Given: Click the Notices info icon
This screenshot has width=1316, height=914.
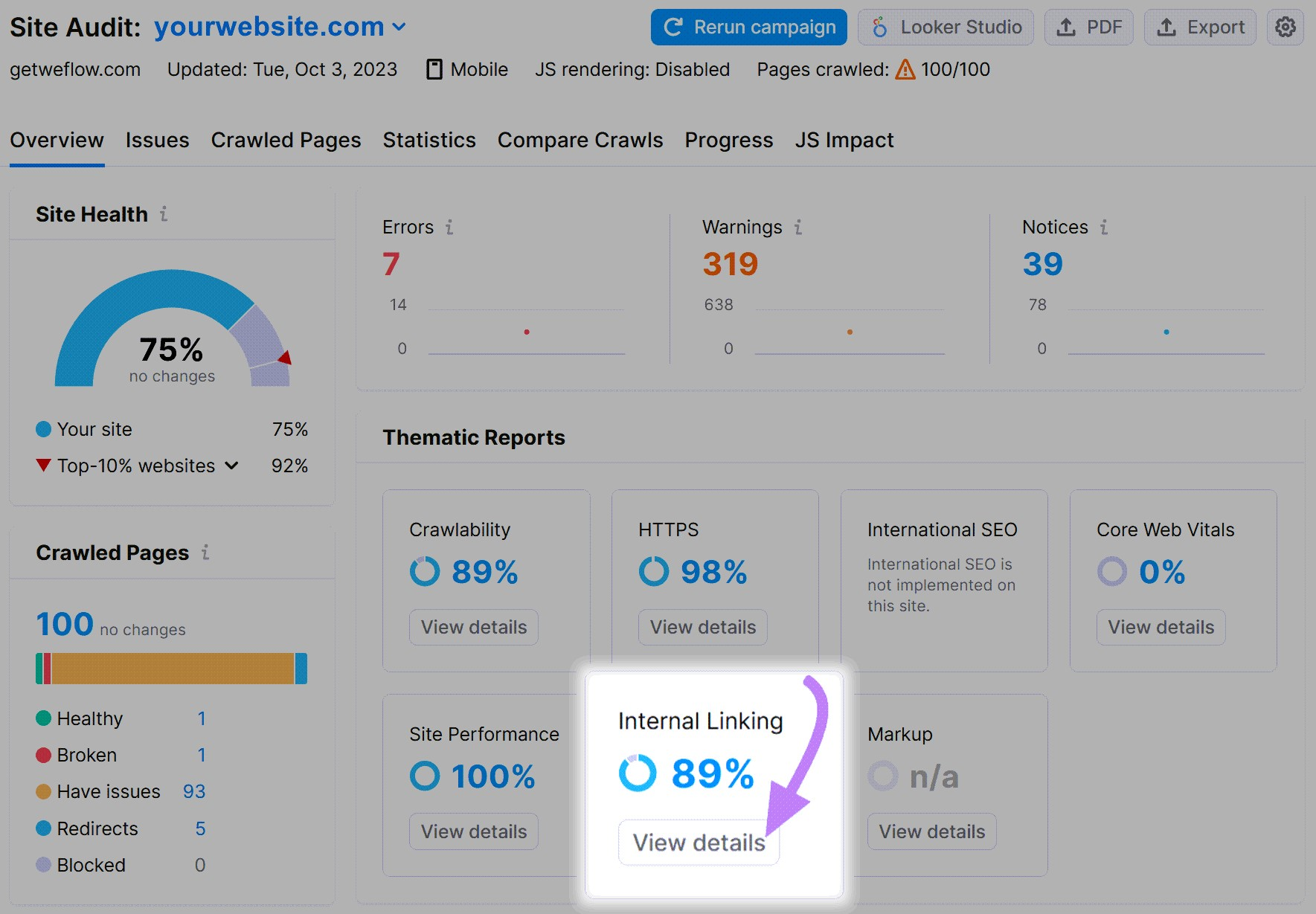Looking at the screenshot, I should point(1105,228).
